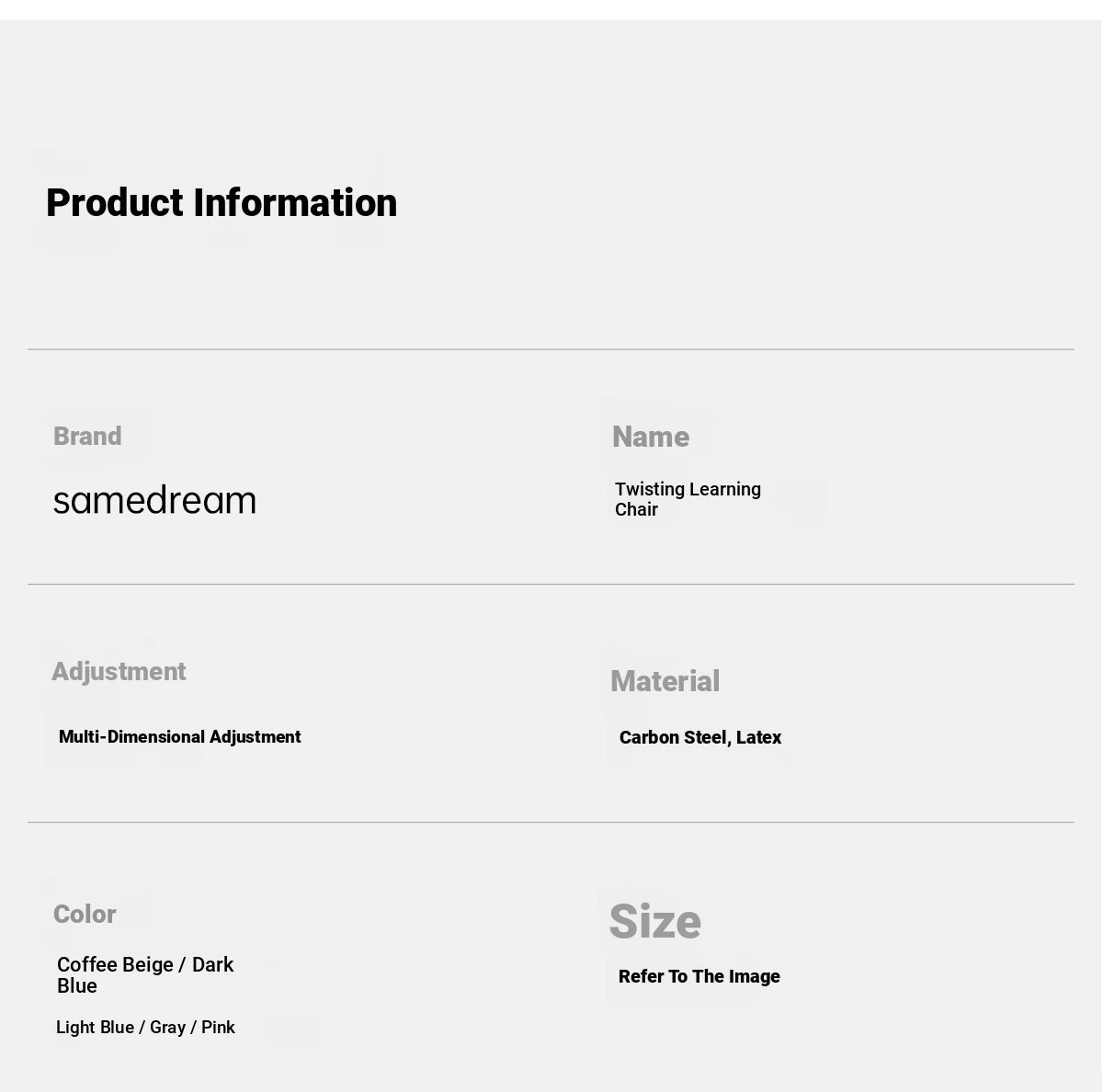The image size is (1103, 1092).
Task: Click the samedream brand logo
Action: coord(154,500)
